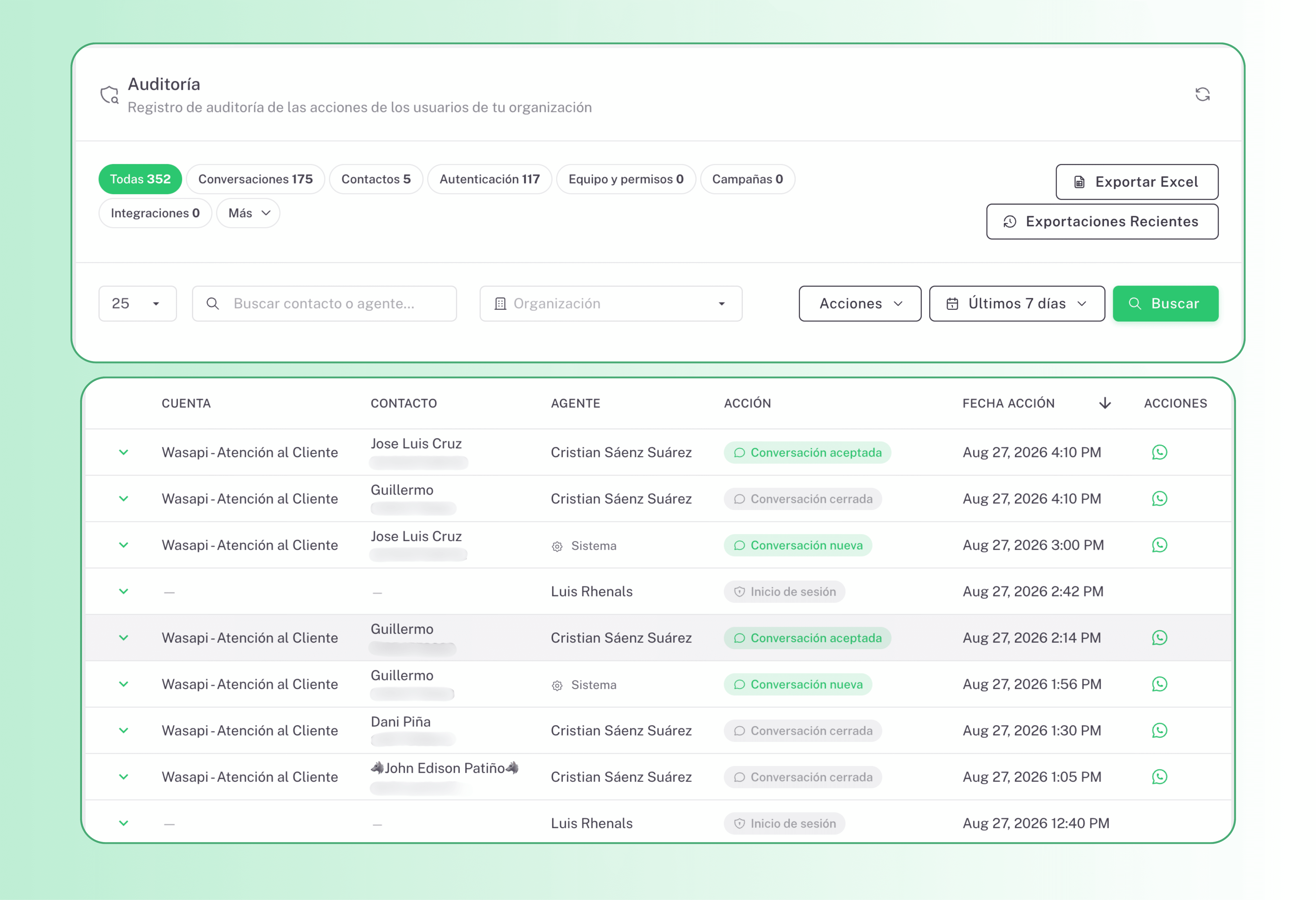
Task: Expand the Jose Luis Cruz 4:10 PM row
Action: tap(123, 452)
